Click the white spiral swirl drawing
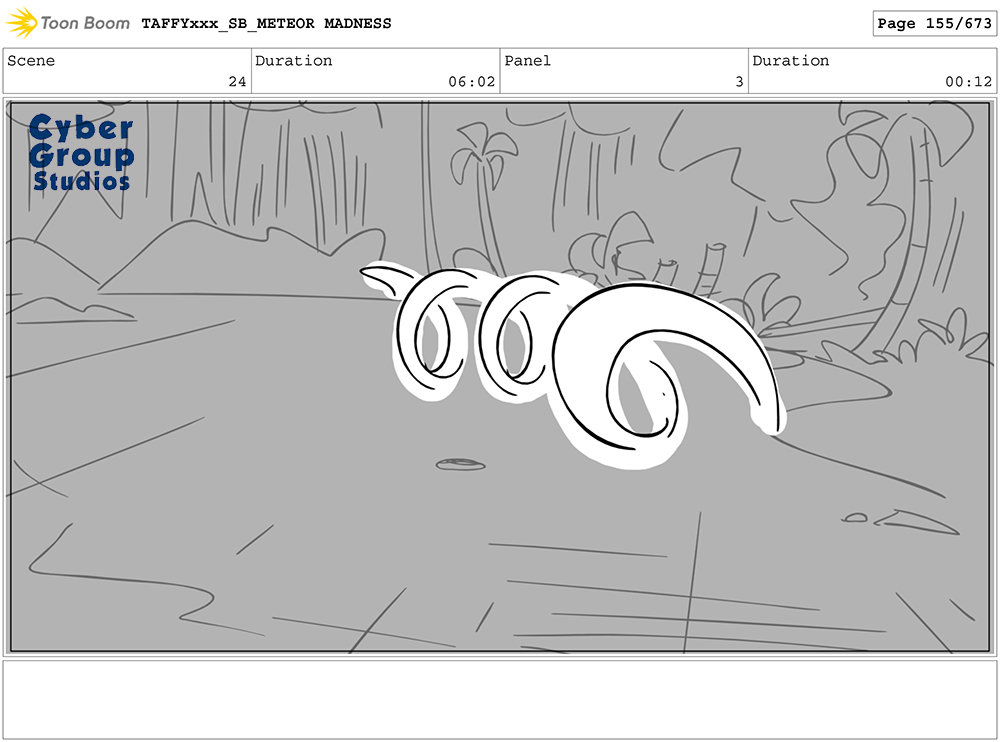The width and height of the screenshot is (1000, 742). [x=573, y=364]
